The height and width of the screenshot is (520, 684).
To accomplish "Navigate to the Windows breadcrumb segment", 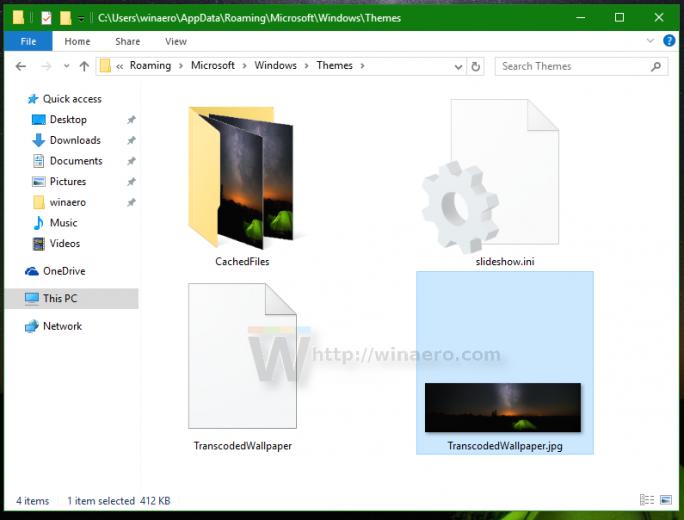I will [275, 65].
